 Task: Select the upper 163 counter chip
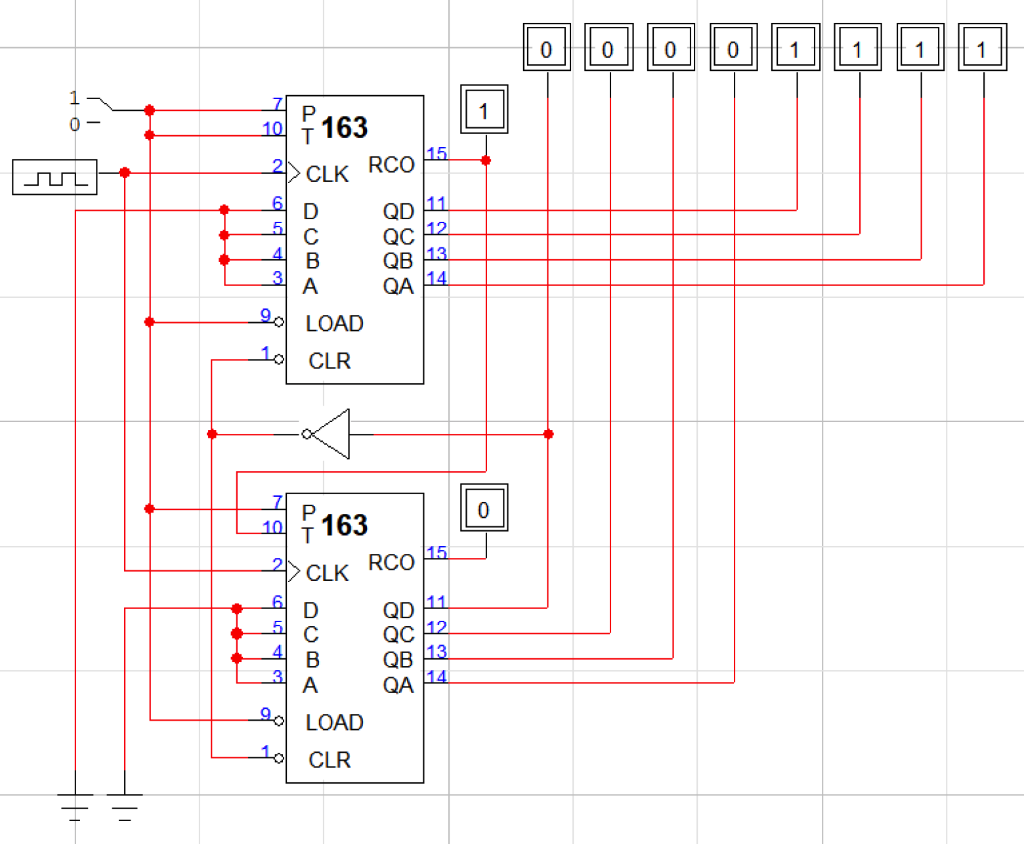(x=355, y=240)
